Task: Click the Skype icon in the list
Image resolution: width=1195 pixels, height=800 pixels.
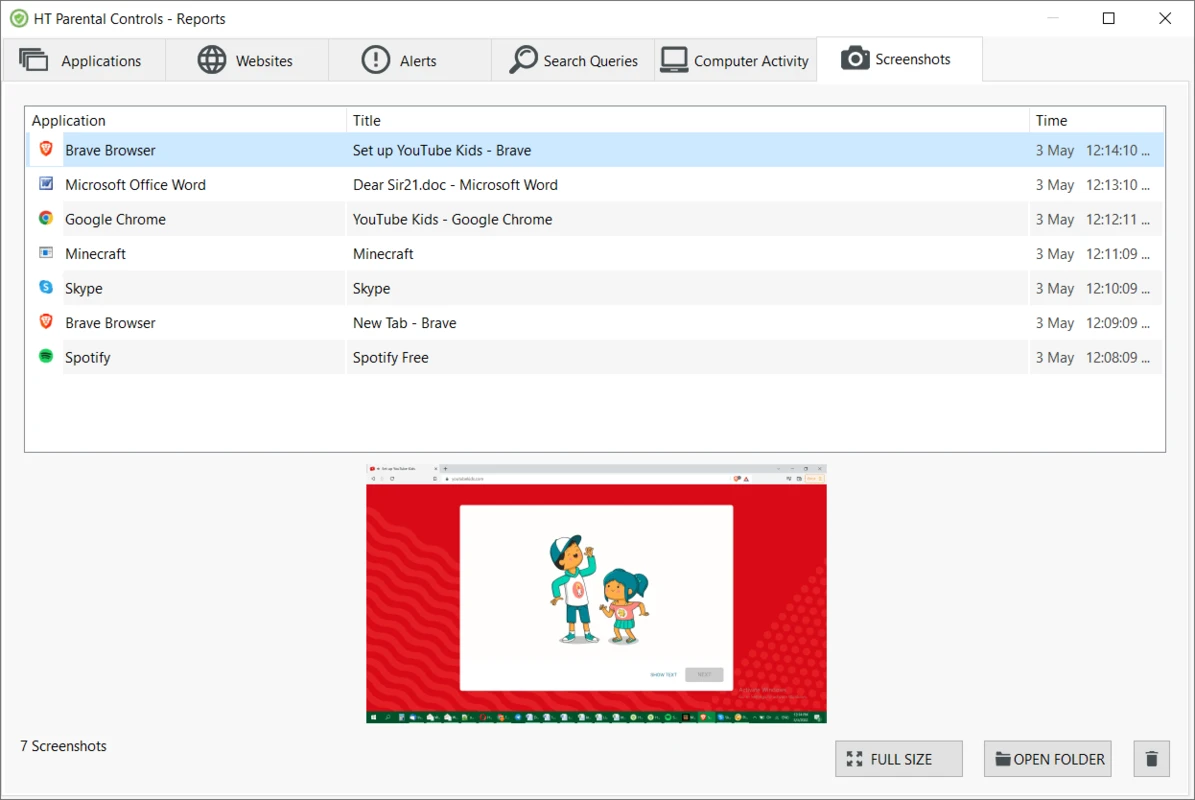Action: [46, 287]
